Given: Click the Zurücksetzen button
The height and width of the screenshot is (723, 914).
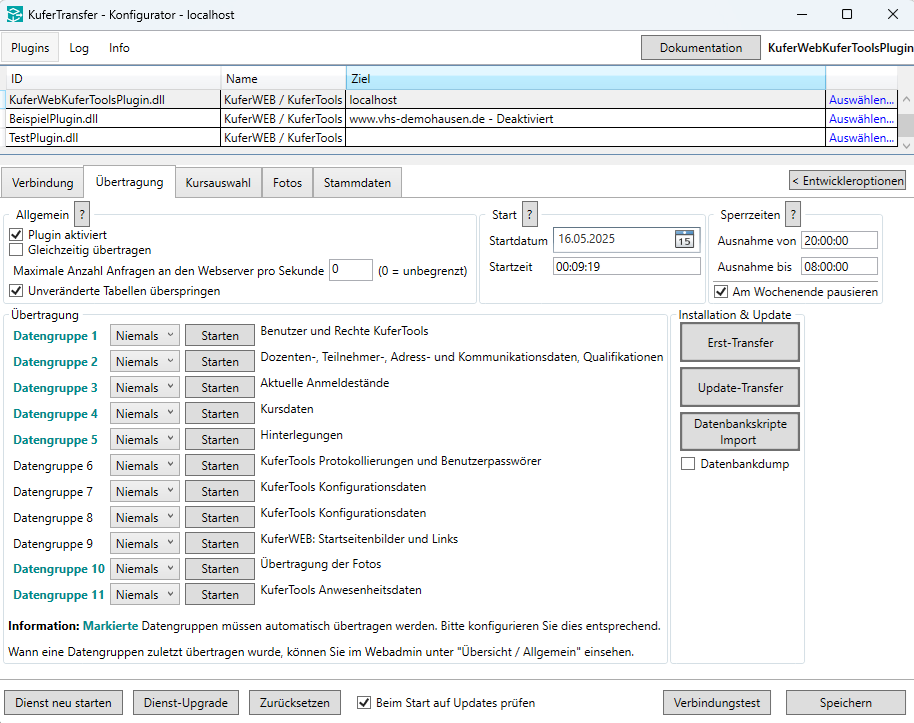Looking at the screenshot, I should [x=294, y=703].
